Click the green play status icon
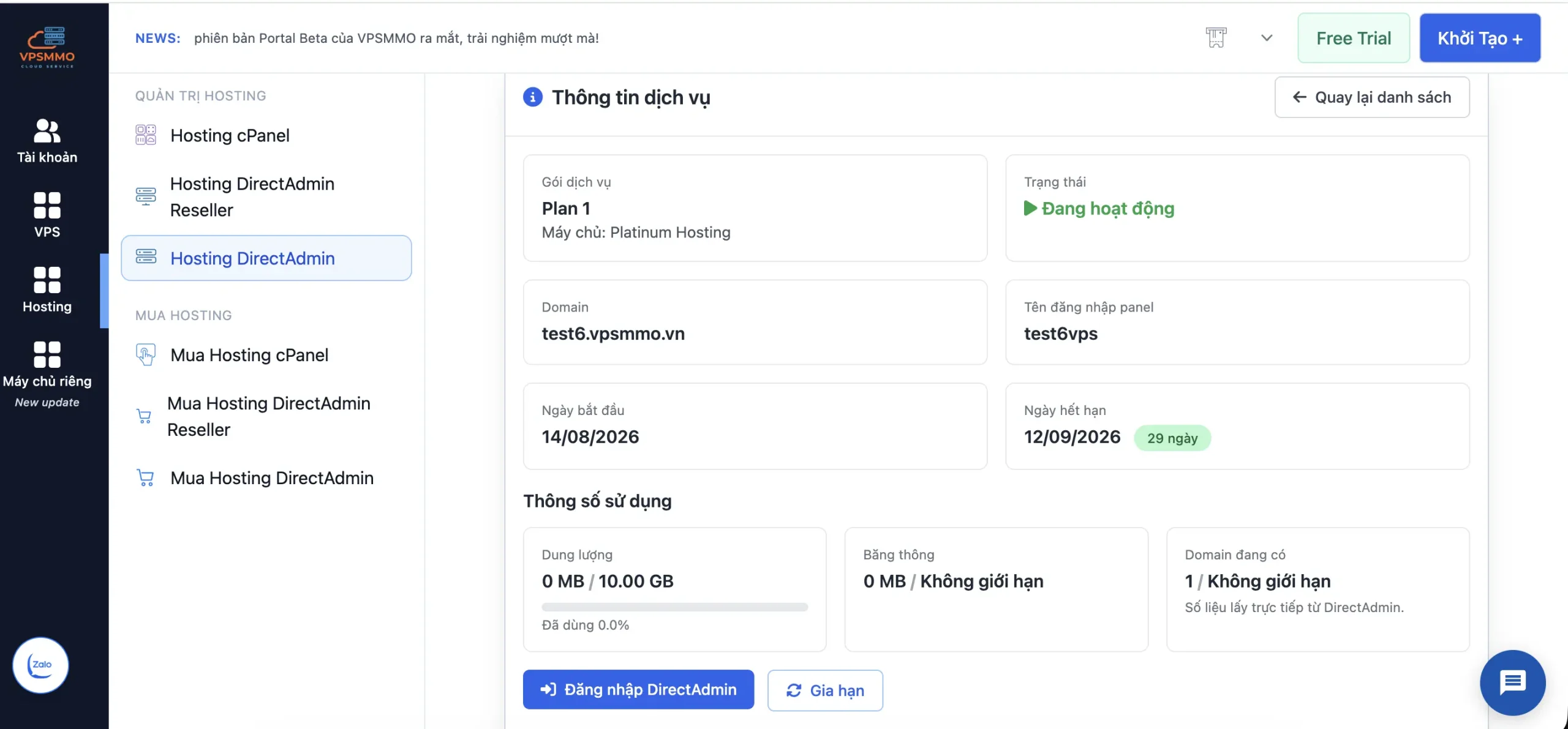 (x=1030, y=208)
